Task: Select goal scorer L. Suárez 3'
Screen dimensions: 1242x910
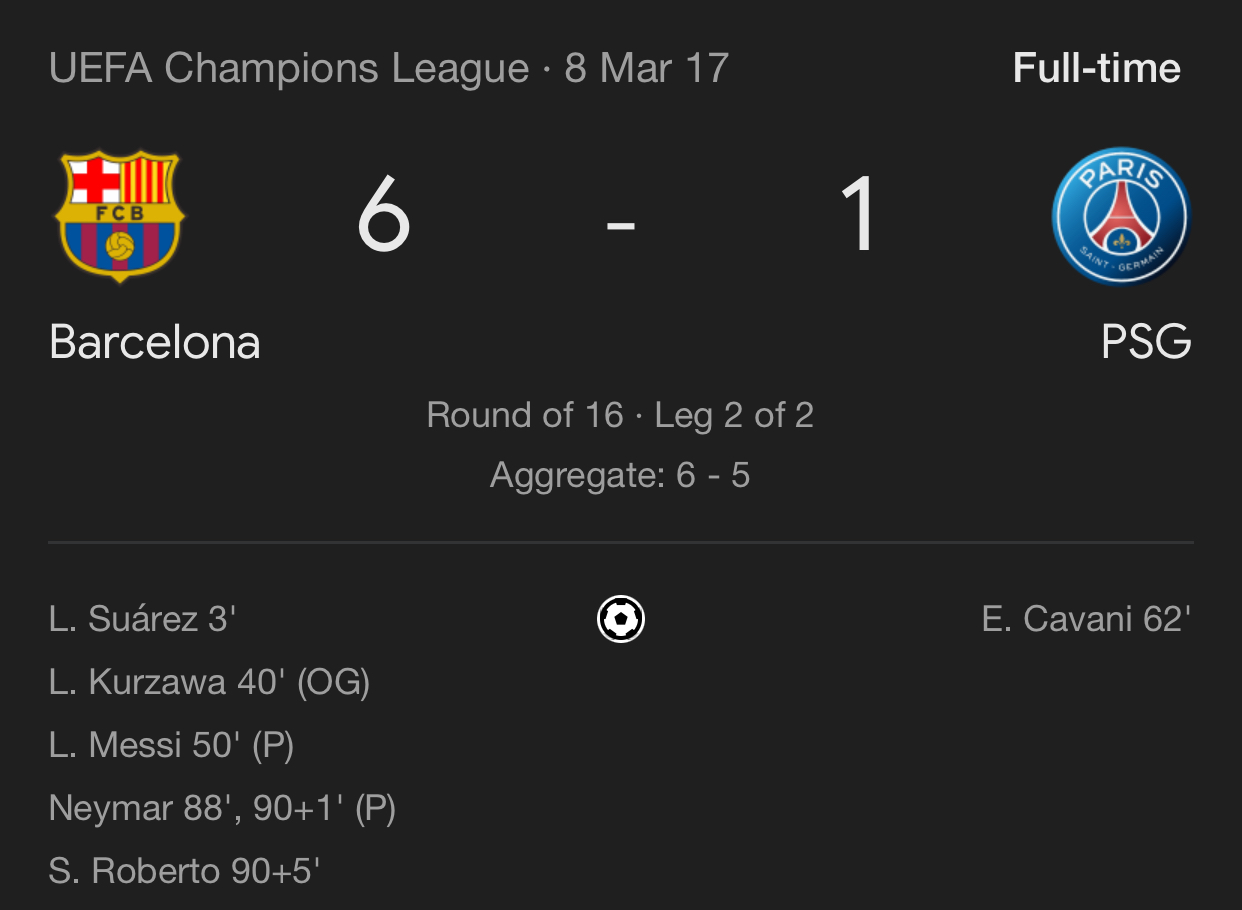Action: click(142, 619)
